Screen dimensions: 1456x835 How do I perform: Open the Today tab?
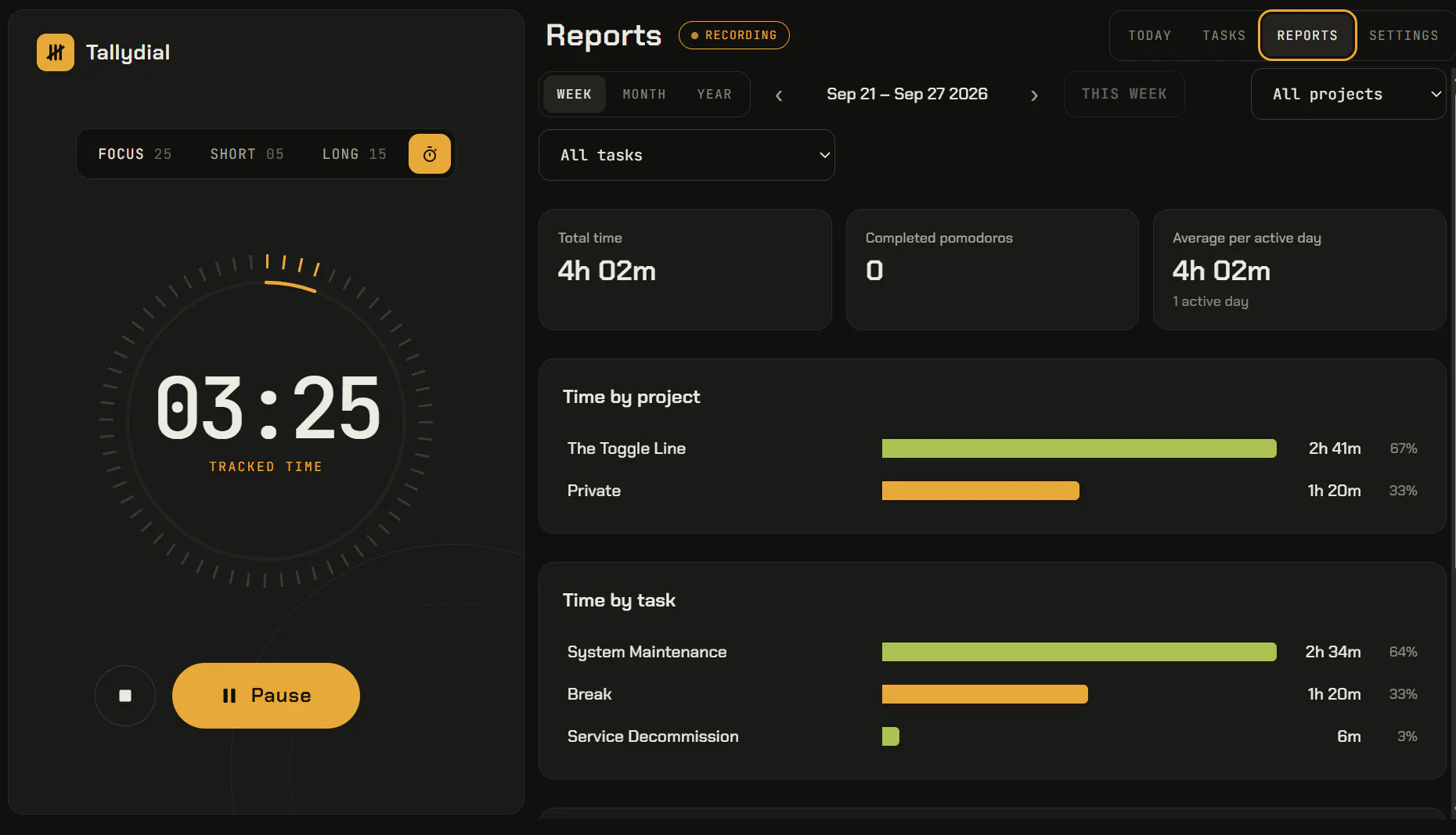point(1149,35)
